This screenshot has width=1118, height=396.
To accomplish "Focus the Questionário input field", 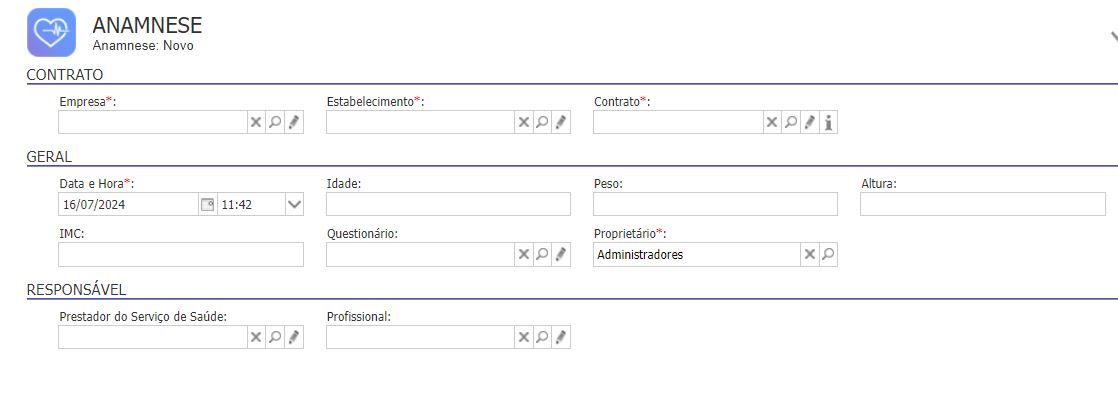I will pos(420,254).
